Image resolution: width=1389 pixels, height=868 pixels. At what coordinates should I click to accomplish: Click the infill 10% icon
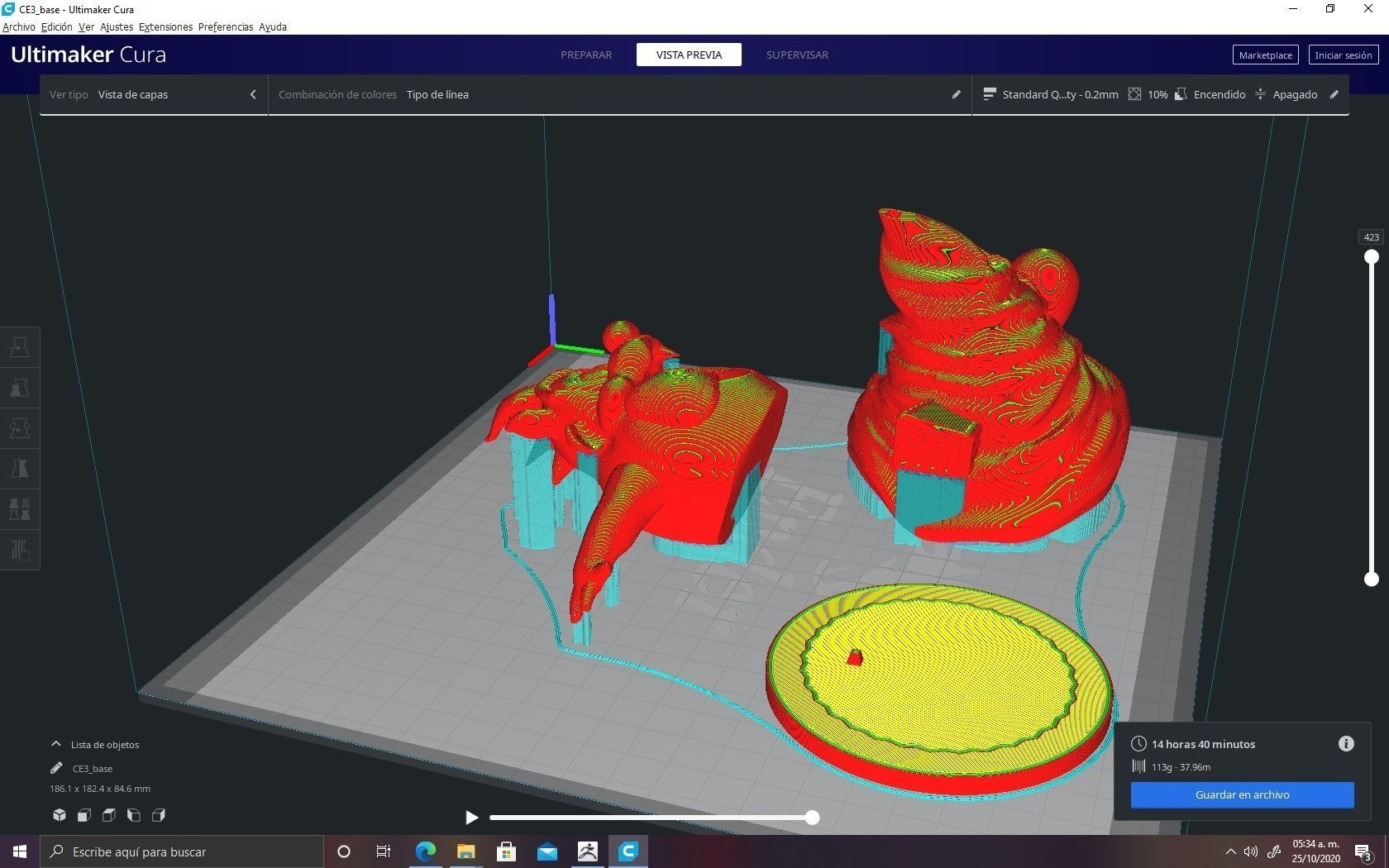tap(1134, 94)
